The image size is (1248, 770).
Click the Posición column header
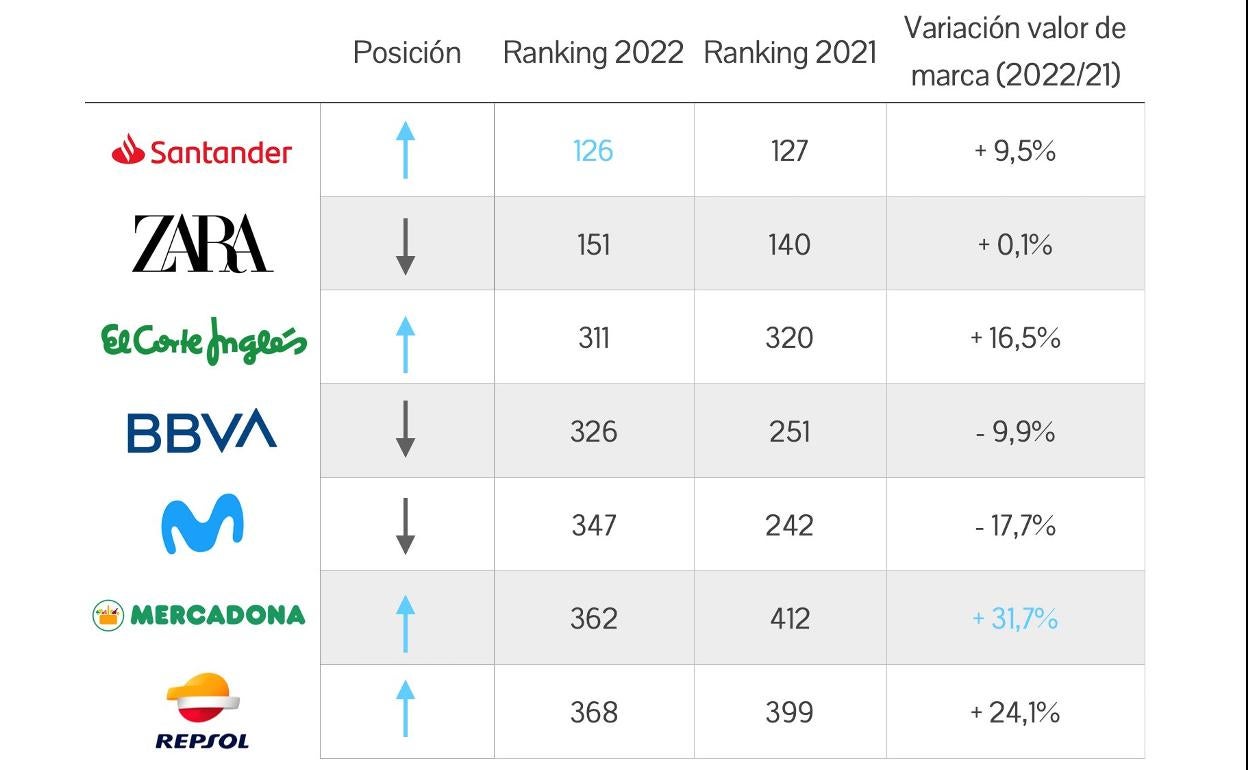click(407, 53)
